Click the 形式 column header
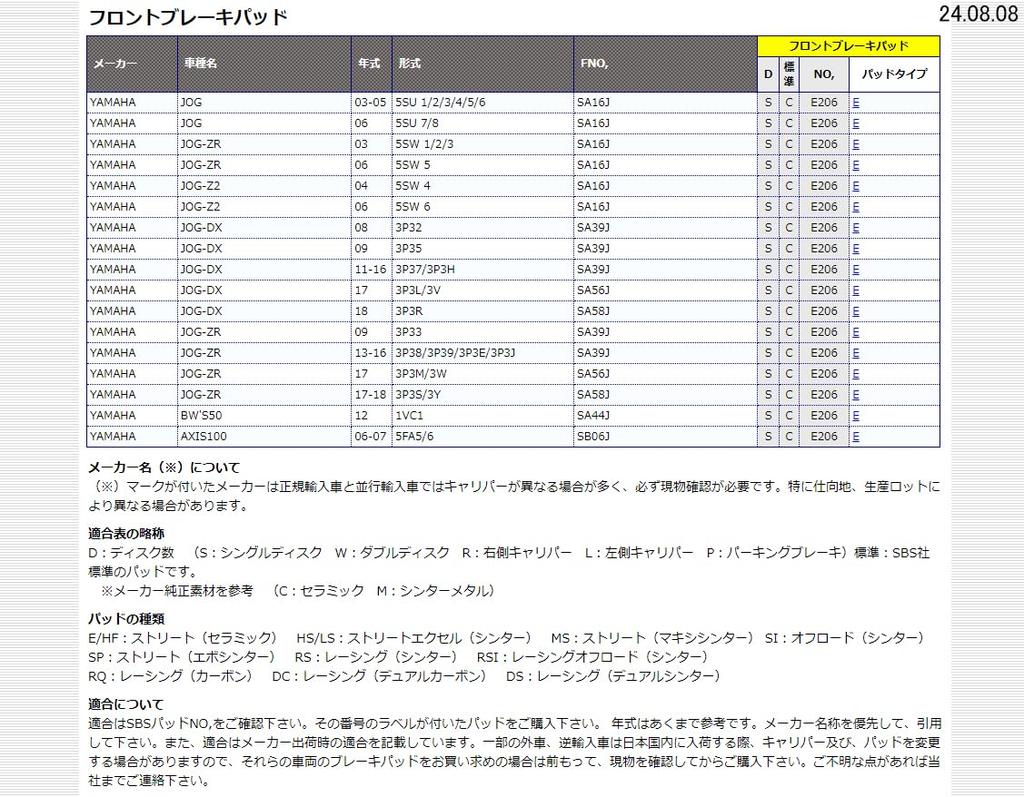Image resolution: width=1024 pixels, height=797 pixels. tap(409, 63)
